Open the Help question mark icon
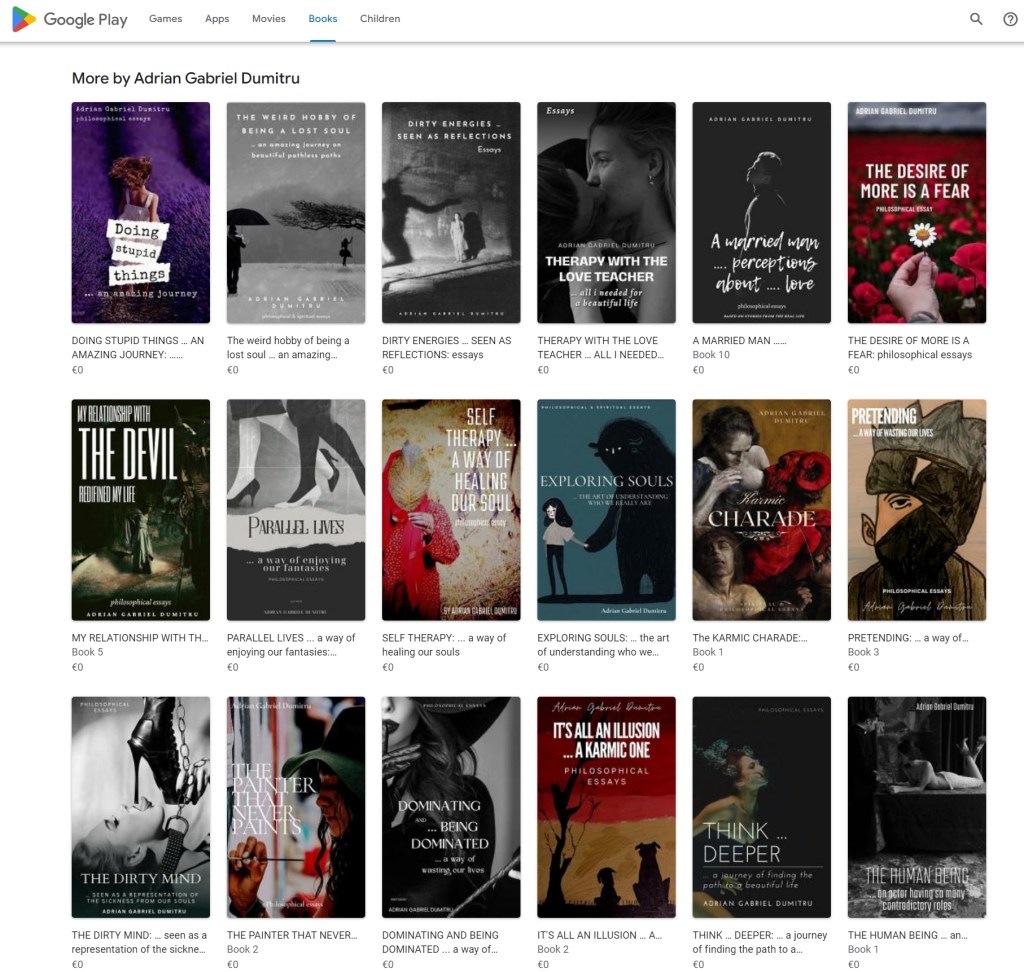The width and height of the screenshot is (1024, 972). 1010,19
